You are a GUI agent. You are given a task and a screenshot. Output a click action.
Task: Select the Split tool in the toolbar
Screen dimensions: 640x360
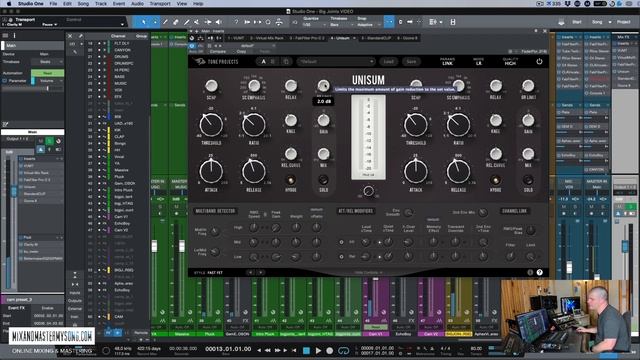(165, 22)
